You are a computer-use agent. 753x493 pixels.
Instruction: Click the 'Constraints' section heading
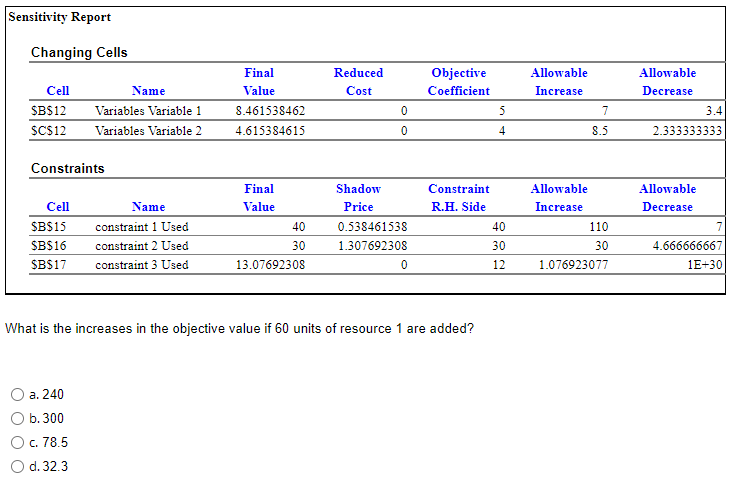tap(68, 168)
